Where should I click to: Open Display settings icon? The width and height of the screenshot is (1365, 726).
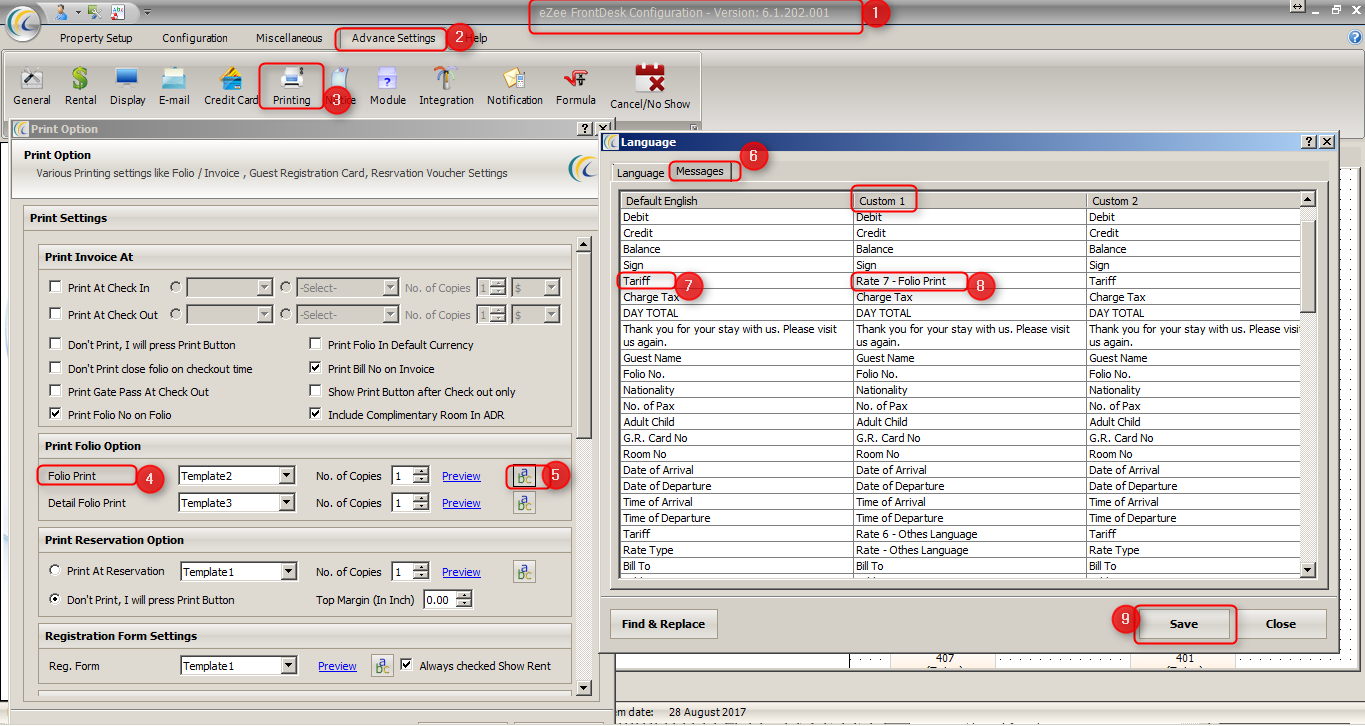tap(127, 86)
